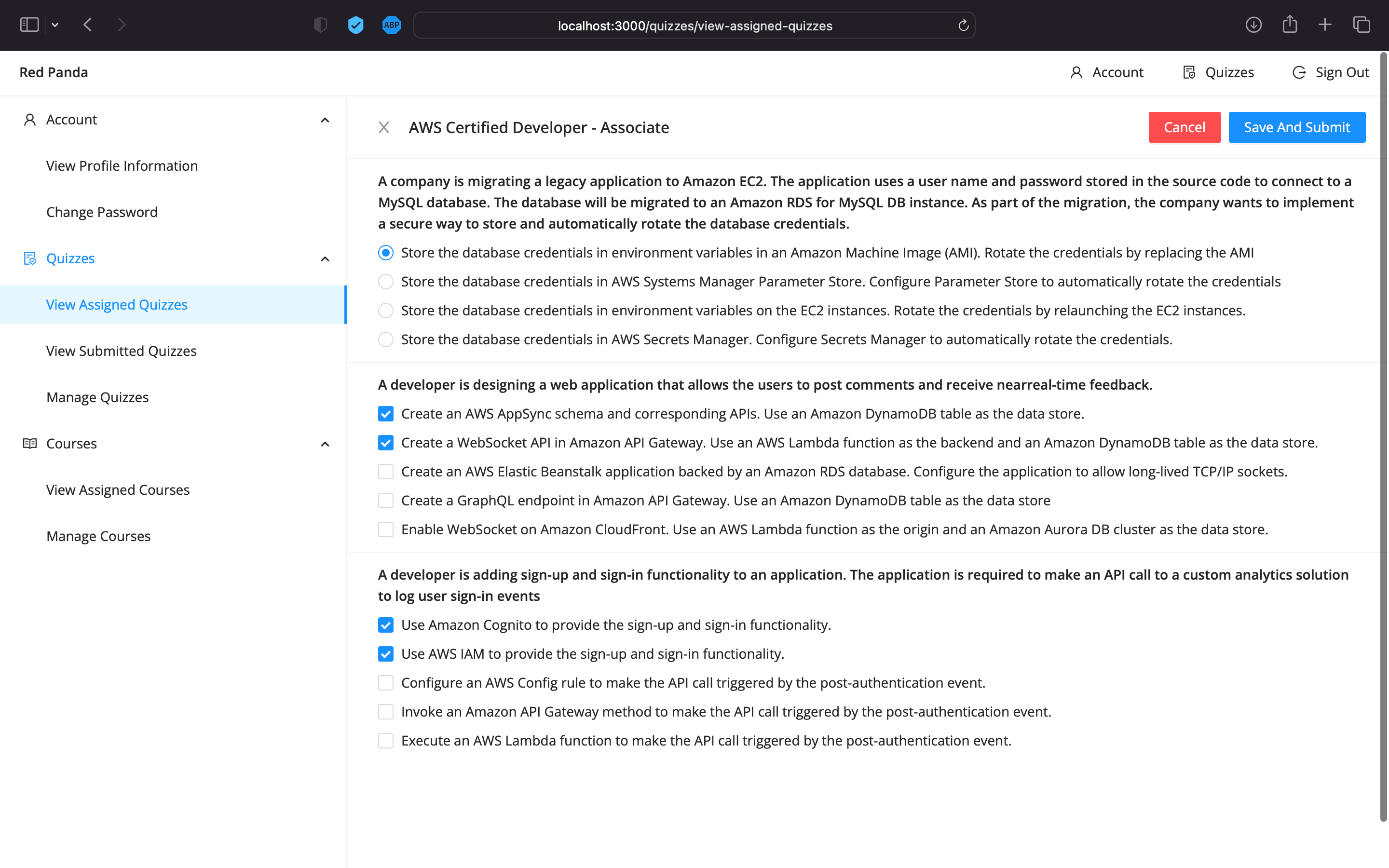Click the Sign Out icon in the header
The width and height of the screenshot is (1389, 868).
(x=1299, y=72)
